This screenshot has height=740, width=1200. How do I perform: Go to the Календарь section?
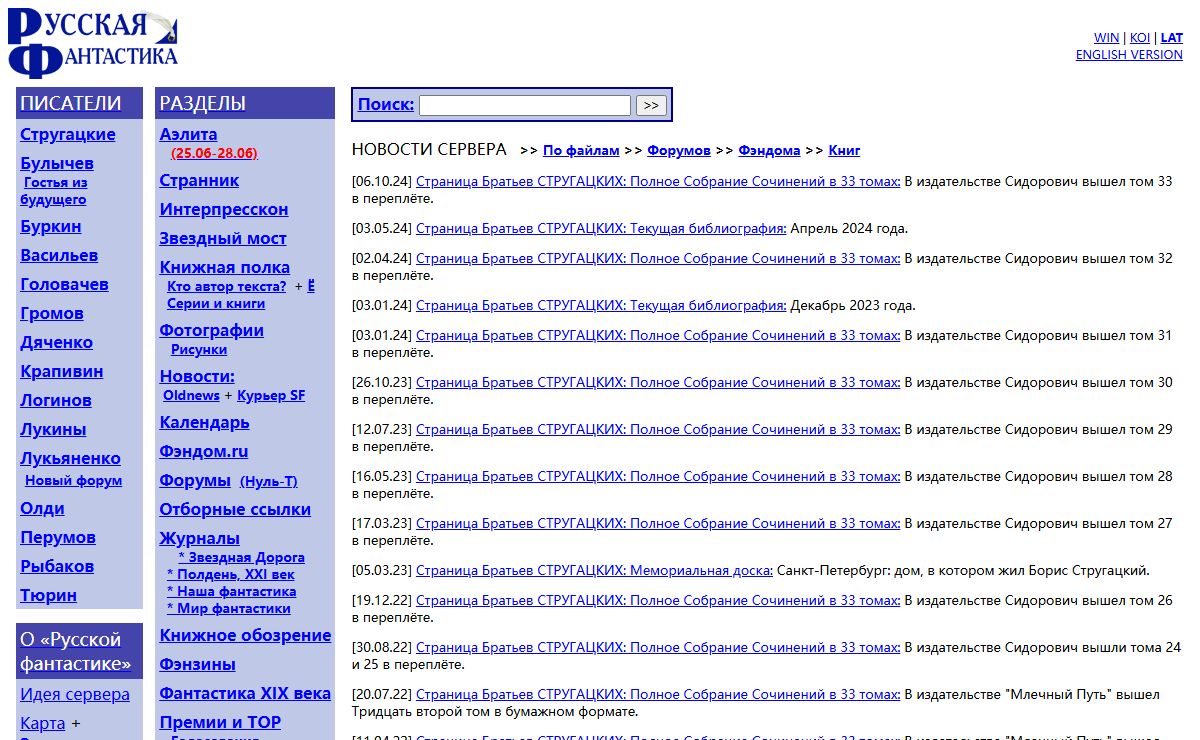[205, 422]
